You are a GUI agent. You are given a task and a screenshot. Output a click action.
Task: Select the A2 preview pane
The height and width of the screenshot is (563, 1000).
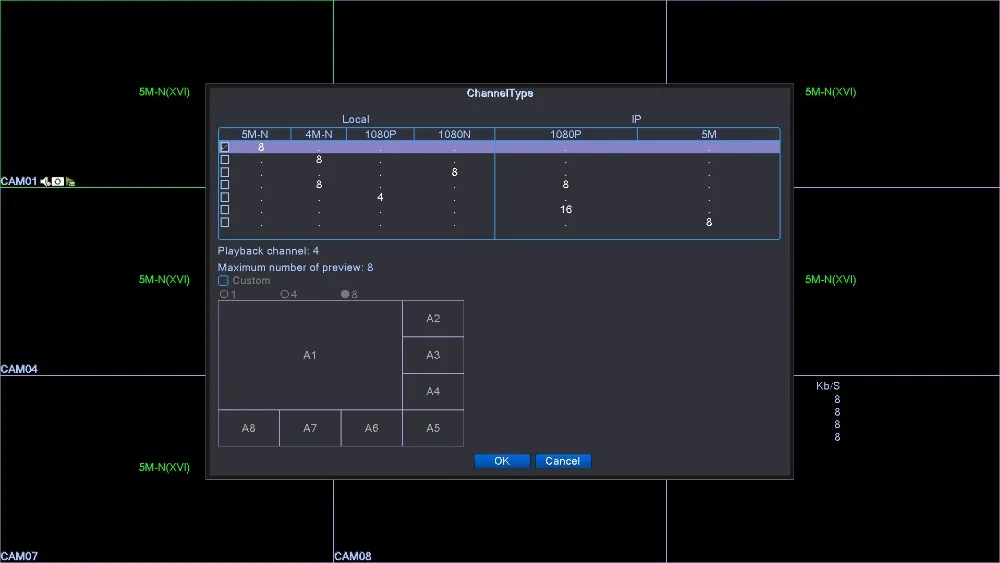coord(433,318)
